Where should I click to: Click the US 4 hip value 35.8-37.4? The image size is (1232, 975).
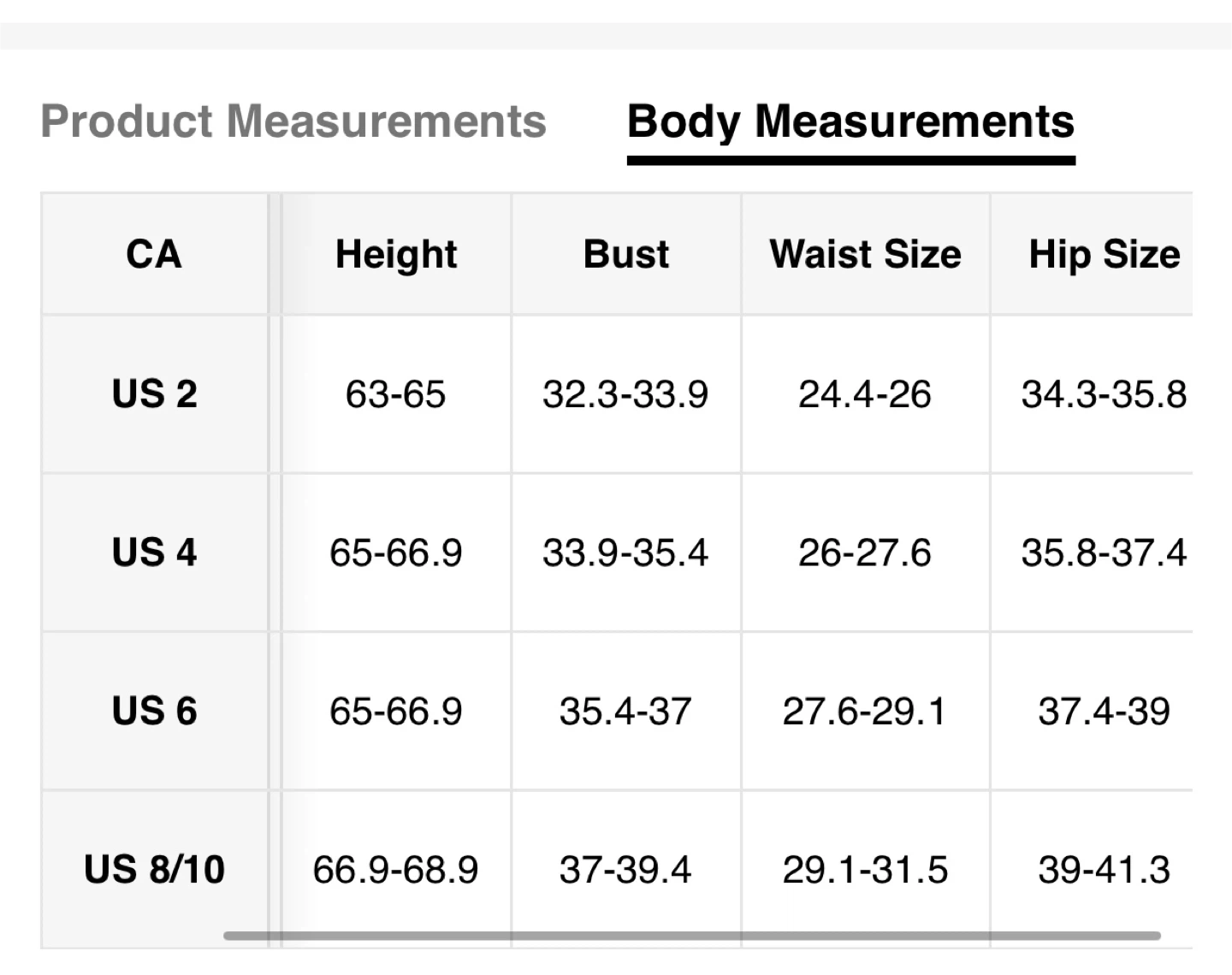tap(1104, 552)
